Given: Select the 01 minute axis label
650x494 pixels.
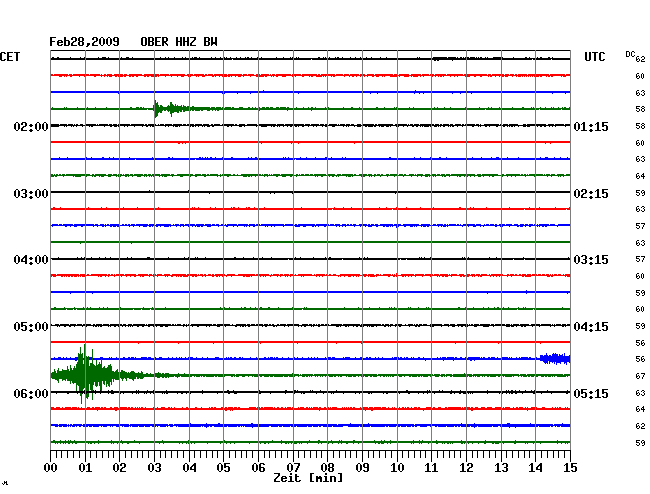Looking at the screenshot, I should point(85,467).
